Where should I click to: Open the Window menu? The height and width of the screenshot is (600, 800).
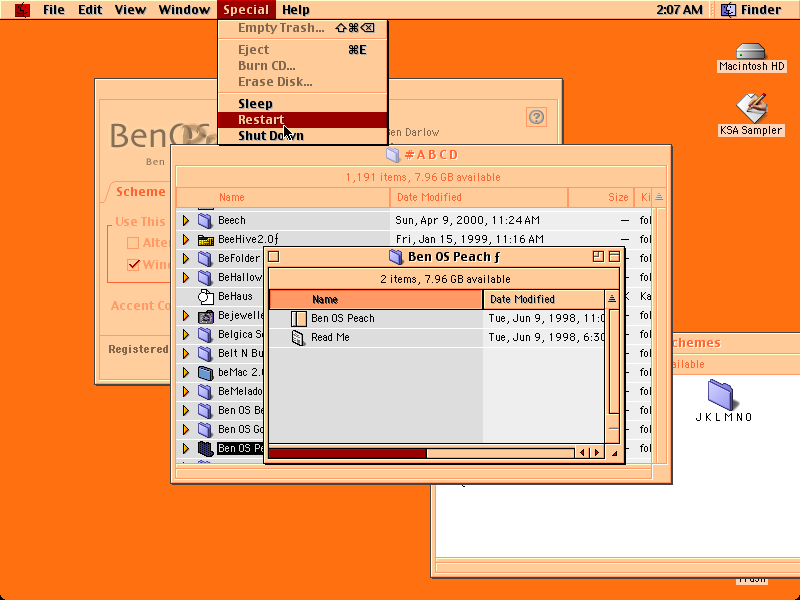184,10
